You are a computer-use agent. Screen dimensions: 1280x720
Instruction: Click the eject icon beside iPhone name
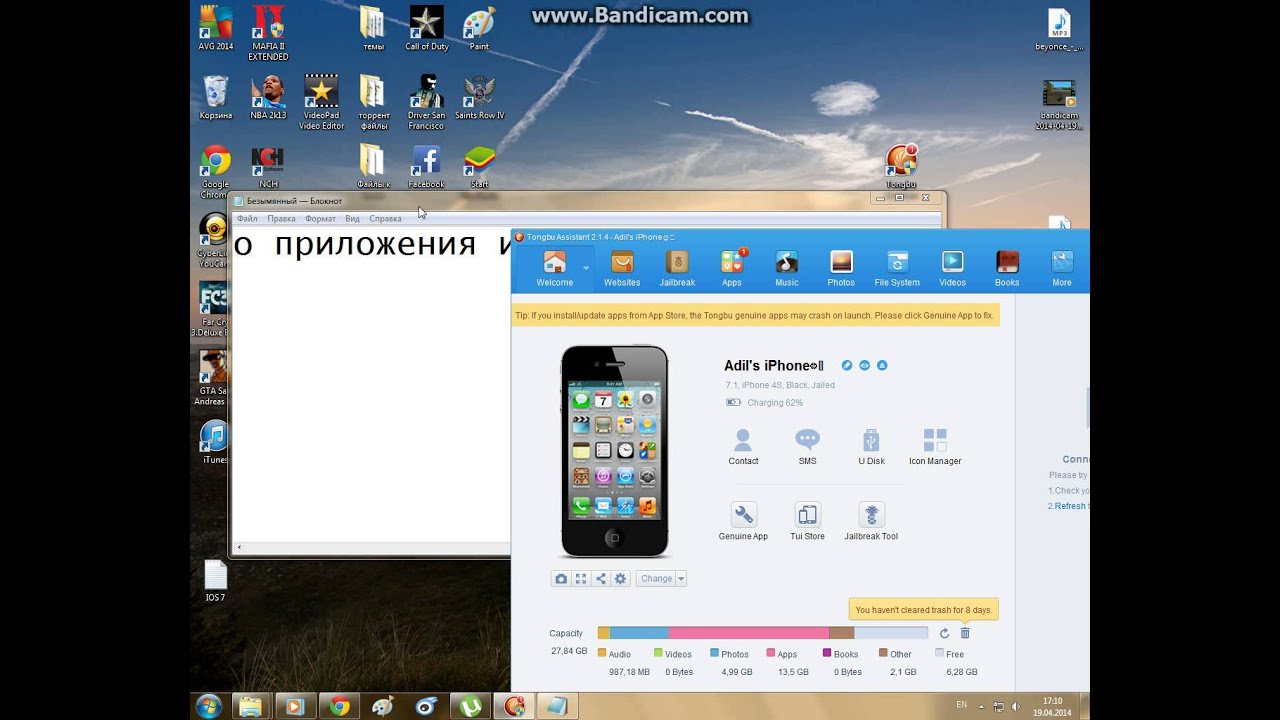(x=882, y=366)
